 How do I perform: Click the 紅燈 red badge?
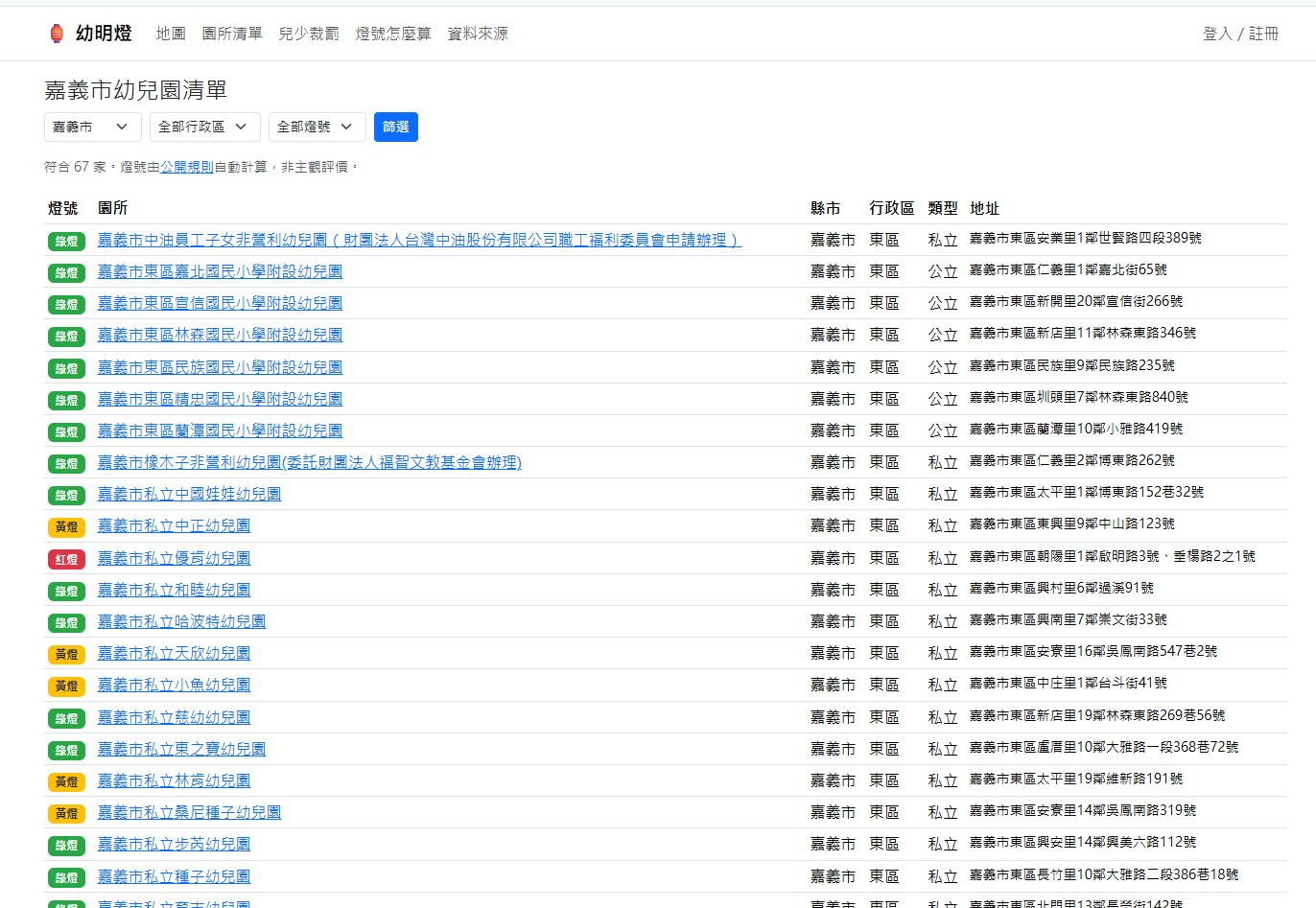click(67, 559)
